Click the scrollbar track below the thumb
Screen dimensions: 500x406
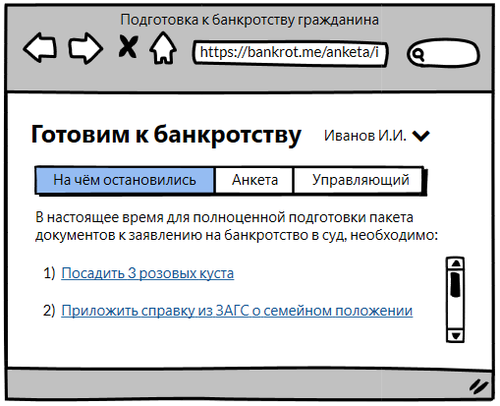[x=455, y=313]
